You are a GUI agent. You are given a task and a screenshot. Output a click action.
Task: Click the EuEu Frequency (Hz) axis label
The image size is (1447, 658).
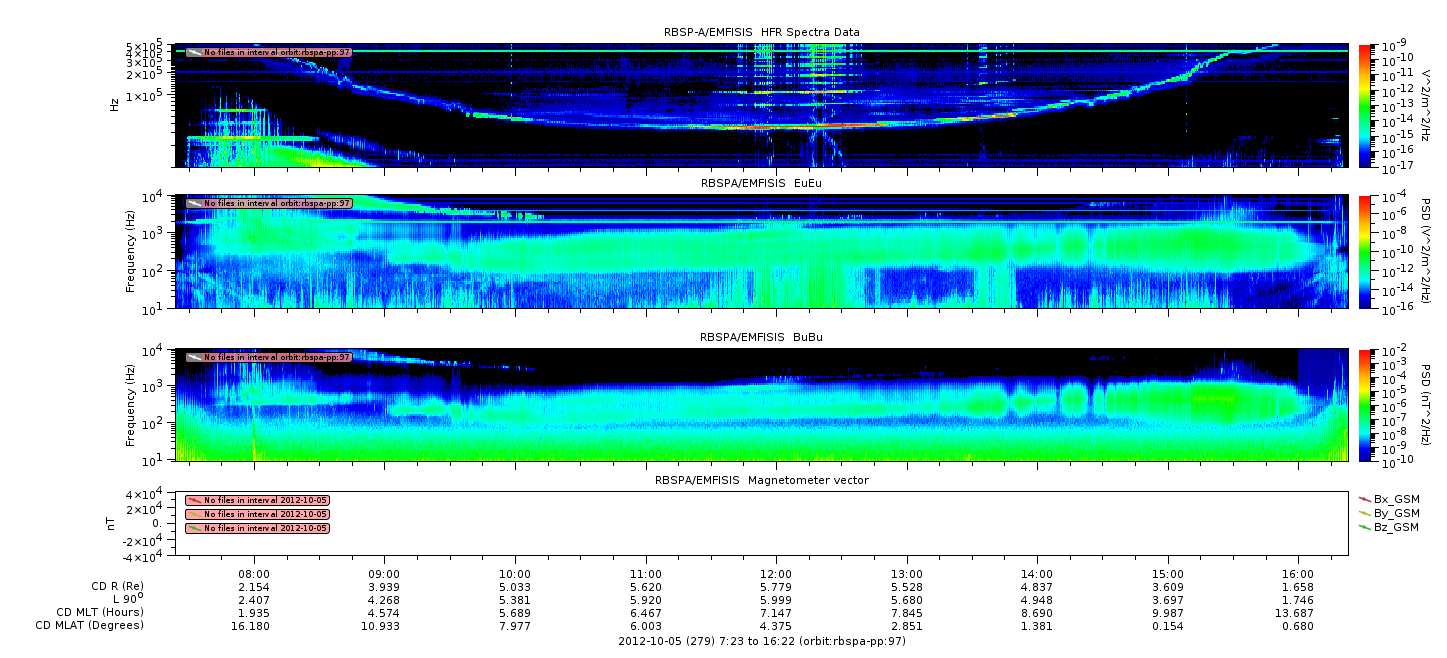click(132, 252)
